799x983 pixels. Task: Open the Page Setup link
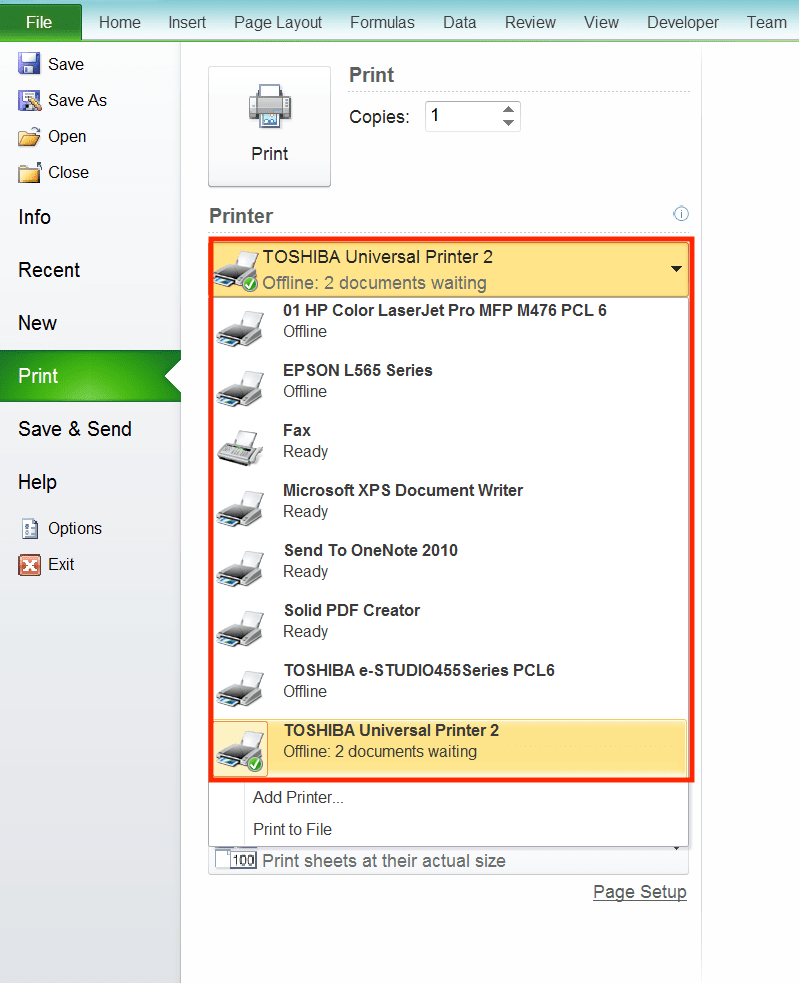pos(640,892)
